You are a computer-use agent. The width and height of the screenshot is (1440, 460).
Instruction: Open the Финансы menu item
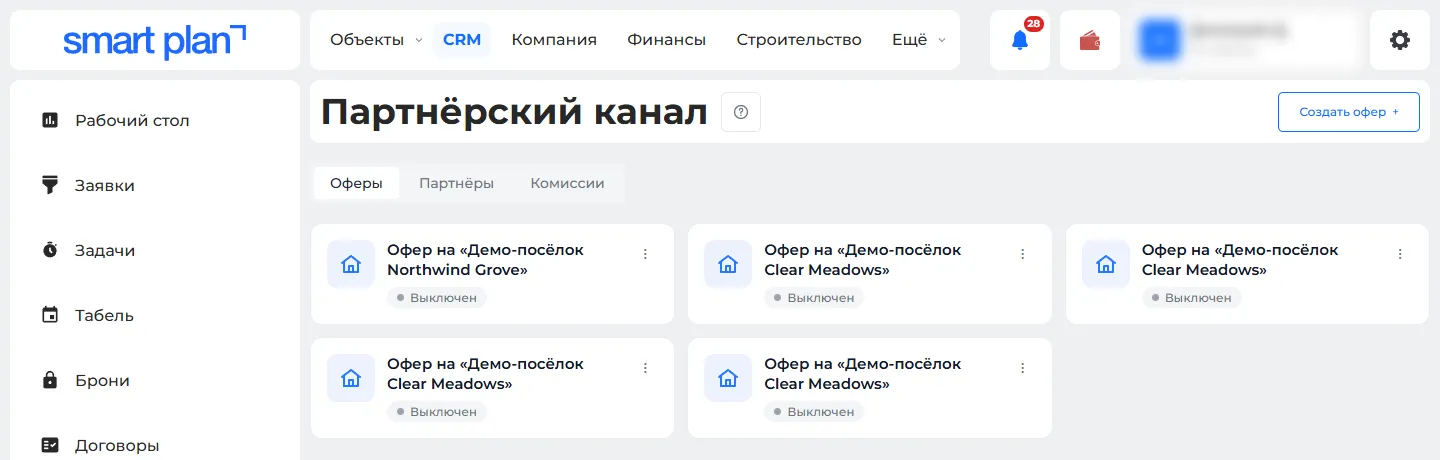pos(667,40)
